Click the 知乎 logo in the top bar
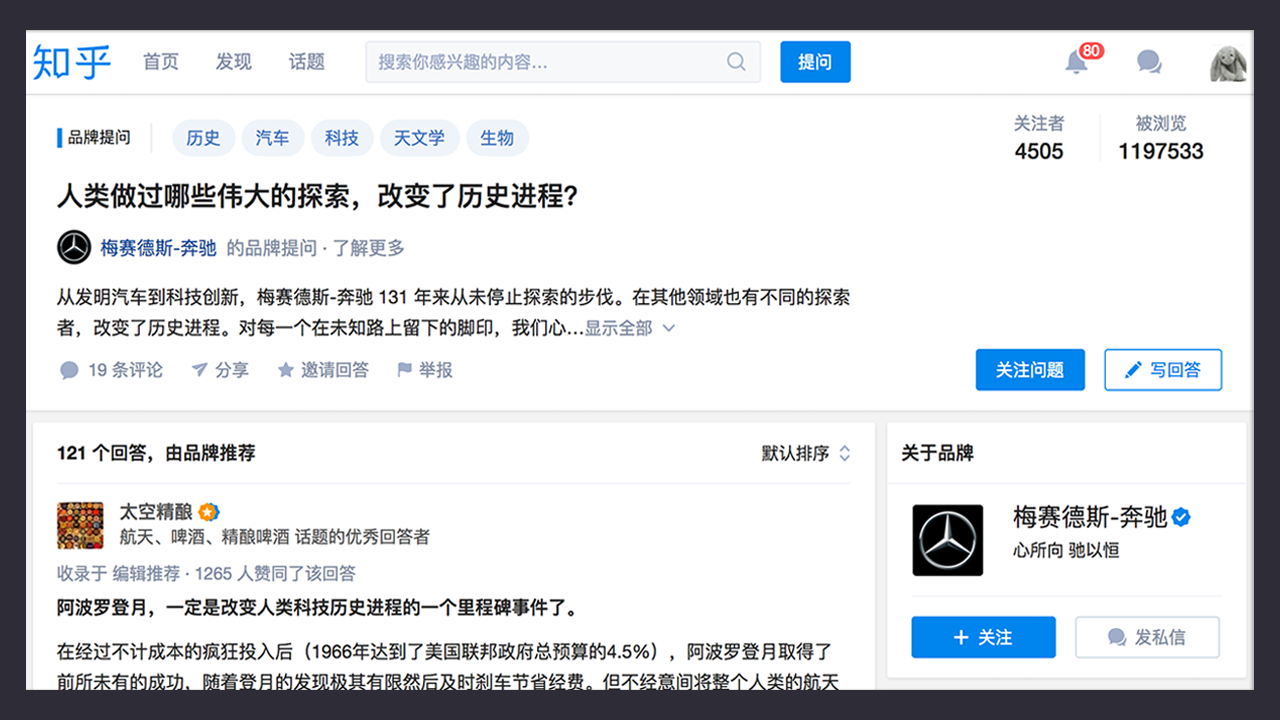The width and height of the screenshot is (1280, 720). click(x=71, y=61)
